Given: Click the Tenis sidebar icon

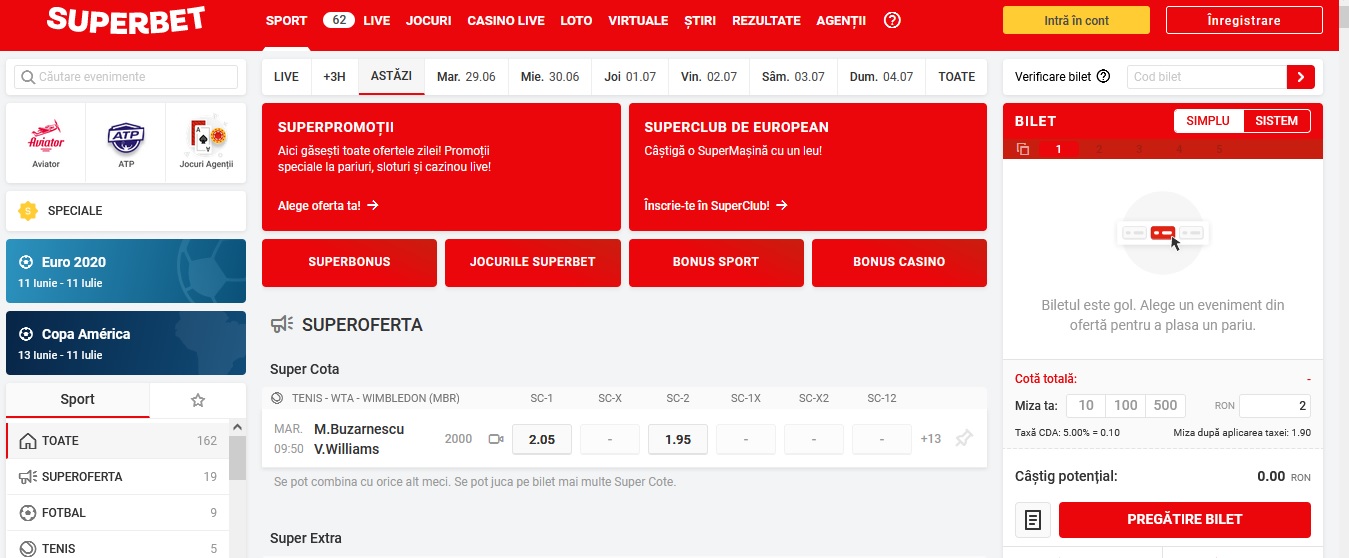Looking at the screenshot, I should (x=28, y=548).
